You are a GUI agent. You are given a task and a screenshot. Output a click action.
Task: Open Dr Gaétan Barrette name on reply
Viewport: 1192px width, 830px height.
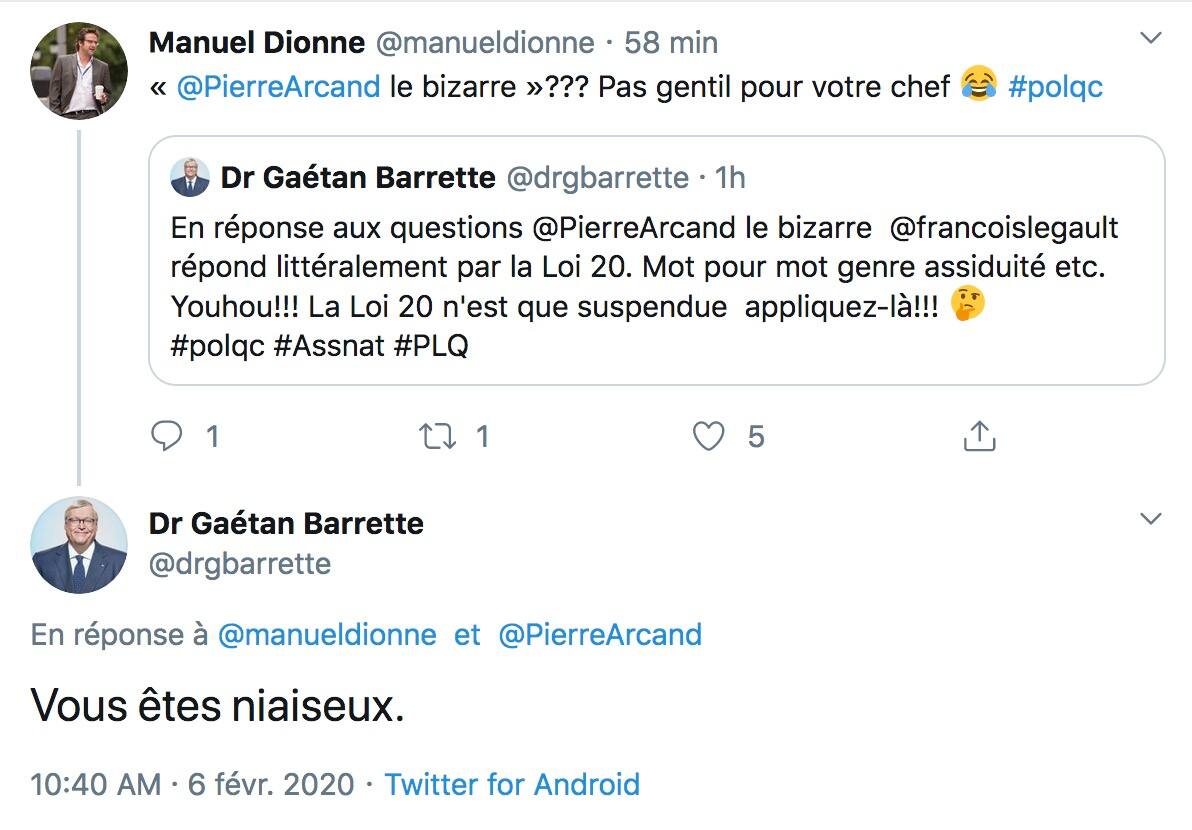286,523
